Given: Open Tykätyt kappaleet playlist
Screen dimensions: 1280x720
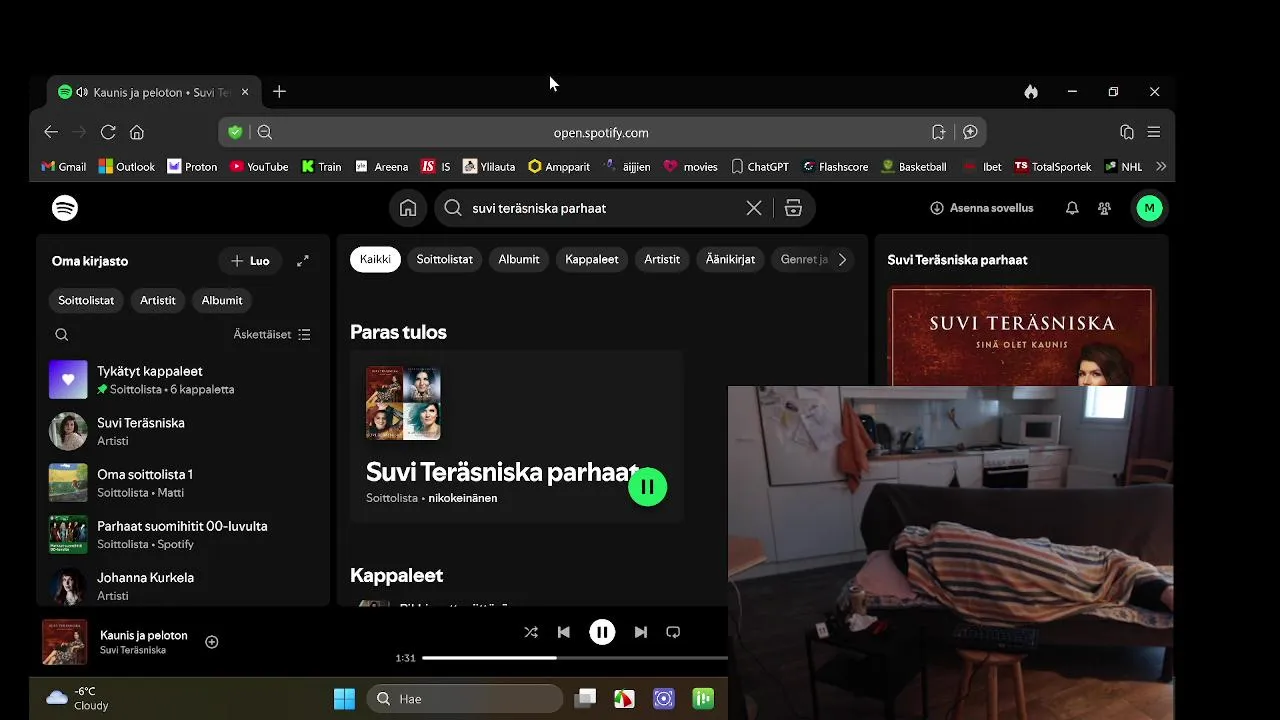Looking at the screenshot, I should (x=182, y=380).
